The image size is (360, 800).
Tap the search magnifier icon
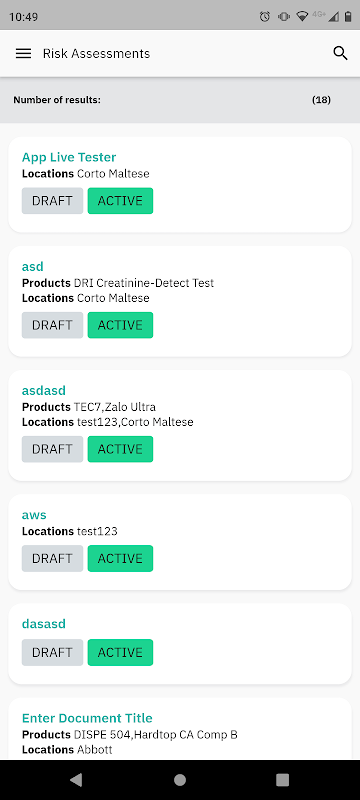(x=340, y=53)
